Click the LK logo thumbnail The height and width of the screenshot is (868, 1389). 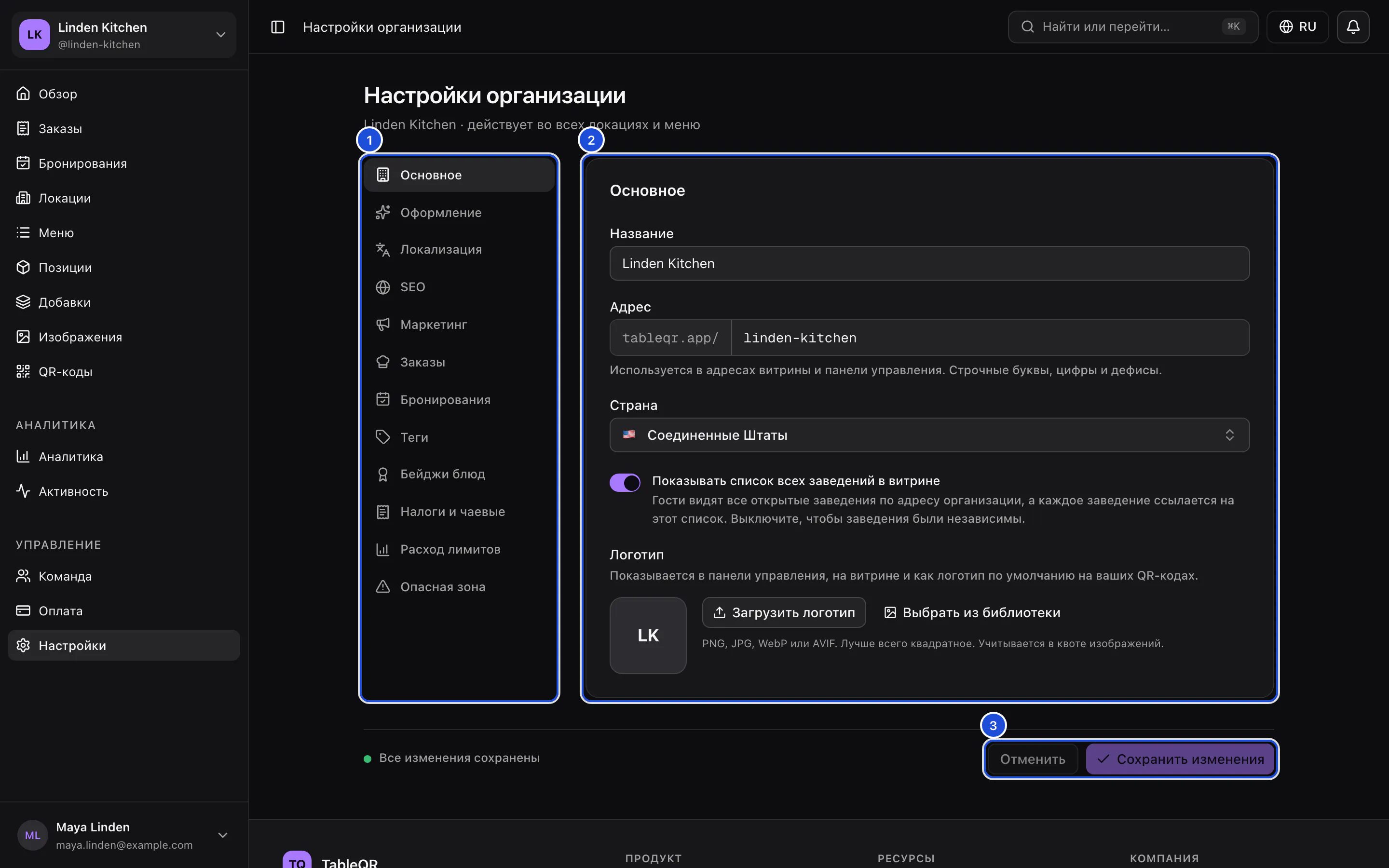click(648, 636)
